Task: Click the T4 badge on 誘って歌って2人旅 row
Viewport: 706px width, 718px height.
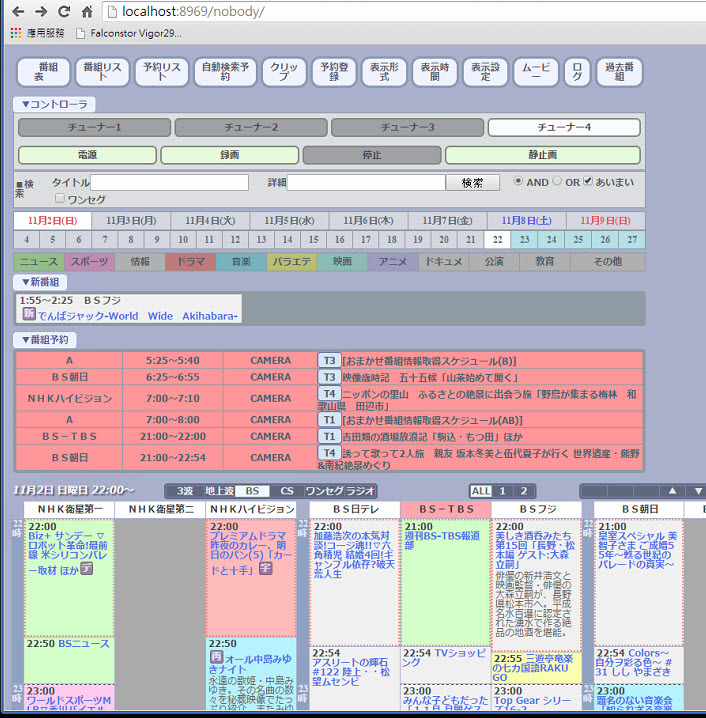Action: (x=329, y=453)
